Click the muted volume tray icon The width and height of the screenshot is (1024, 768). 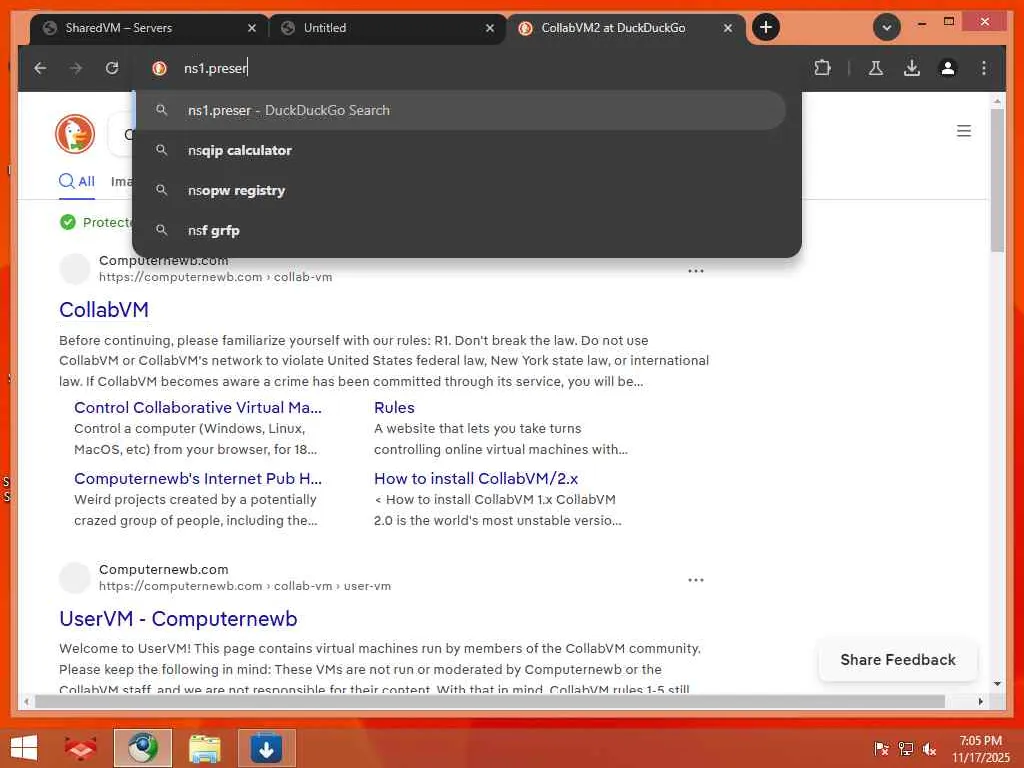[929, 748]
